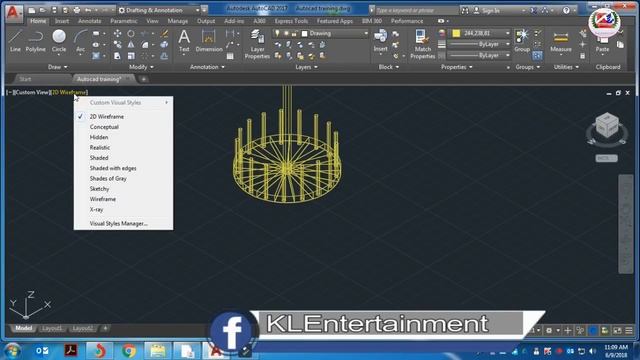
Task: Switch to the Parametric tab
Action: tap(124, 21)
